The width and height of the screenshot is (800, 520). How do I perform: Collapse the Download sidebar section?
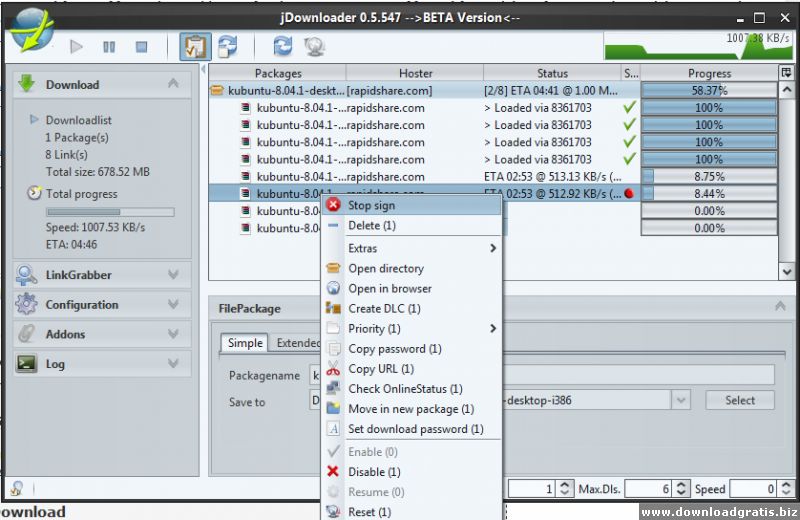pyautogui.click(x=173, y=84)
